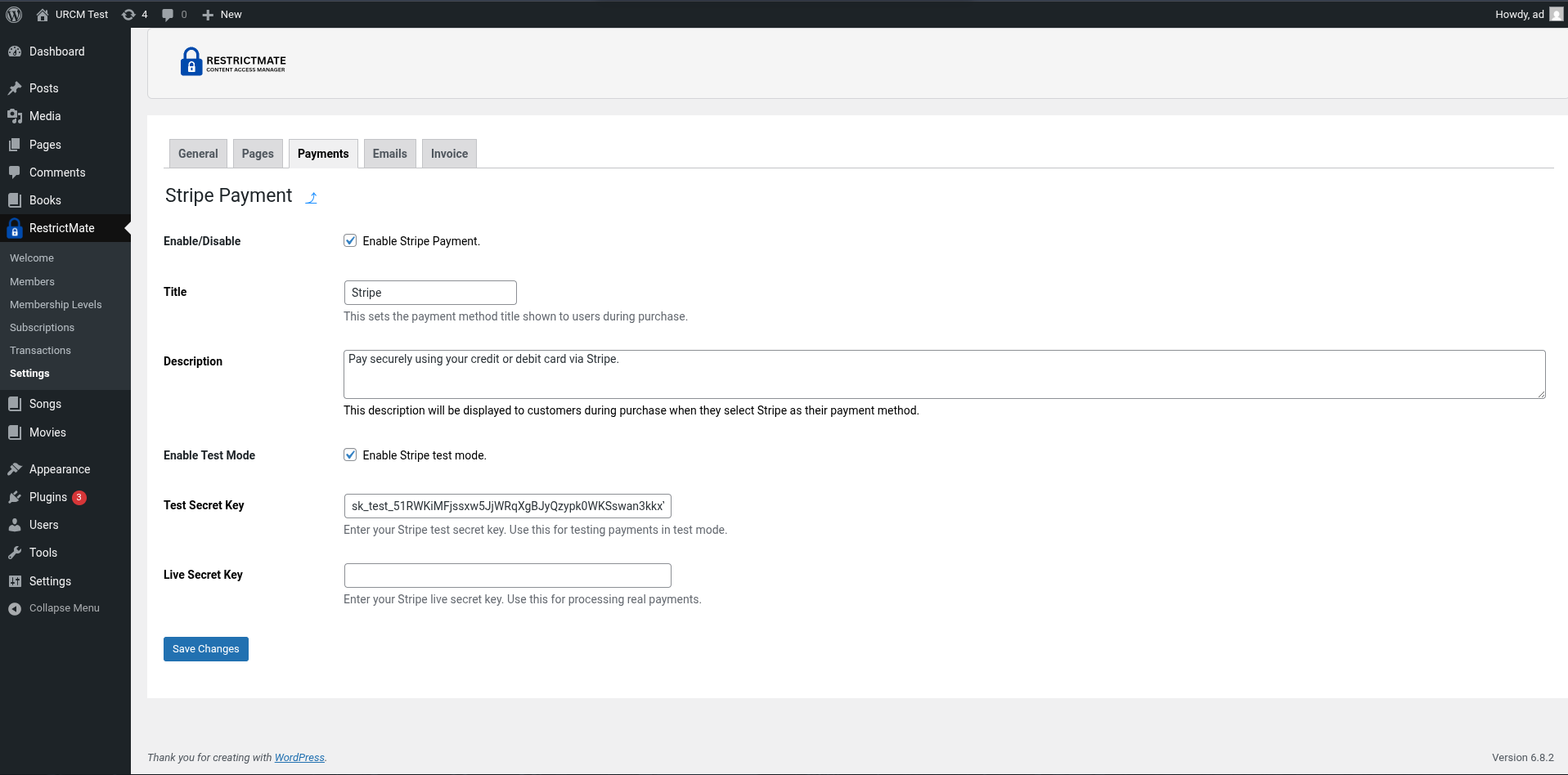Viewport: 1568px width, 775px height.
Task: Open Membership Levels submenu item
Action: (x=56, y=305)
